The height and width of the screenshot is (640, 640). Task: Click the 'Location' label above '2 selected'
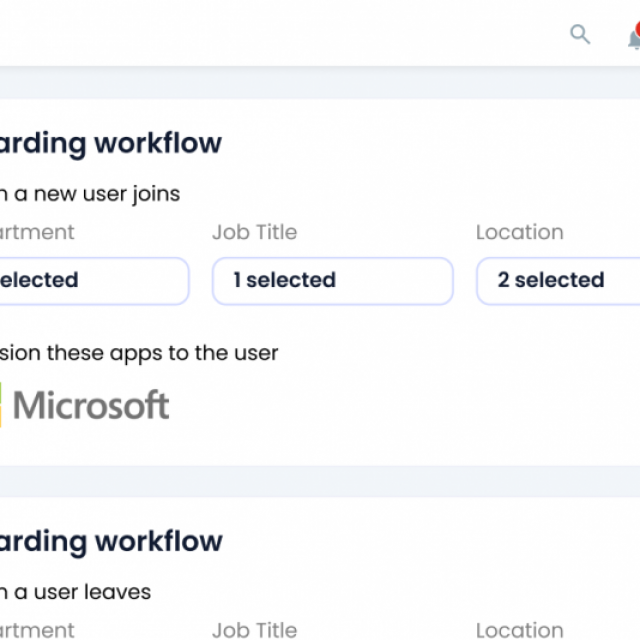click(x=520, y=232)
